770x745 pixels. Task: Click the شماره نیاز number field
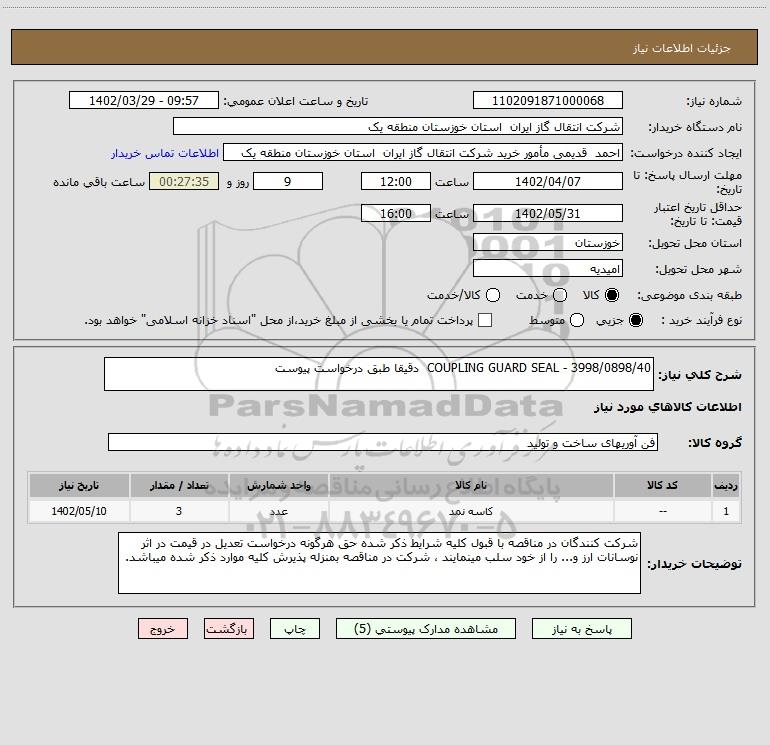[x=547, y=101]
